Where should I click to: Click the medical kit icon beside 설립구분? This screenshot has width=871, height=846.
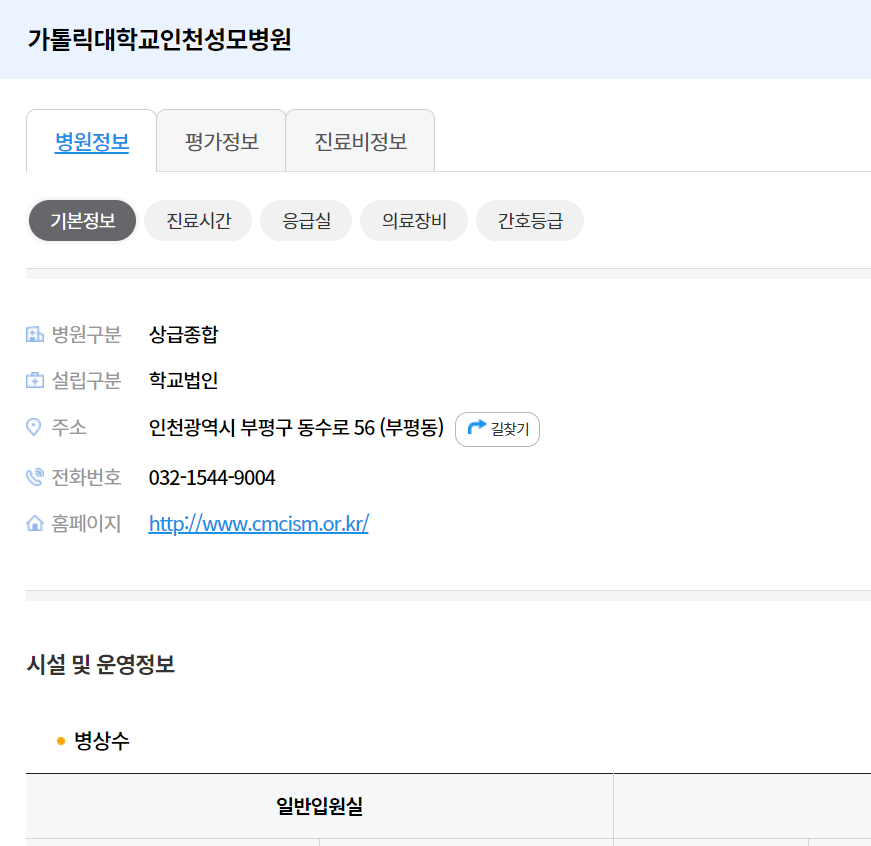click(34, 381)
